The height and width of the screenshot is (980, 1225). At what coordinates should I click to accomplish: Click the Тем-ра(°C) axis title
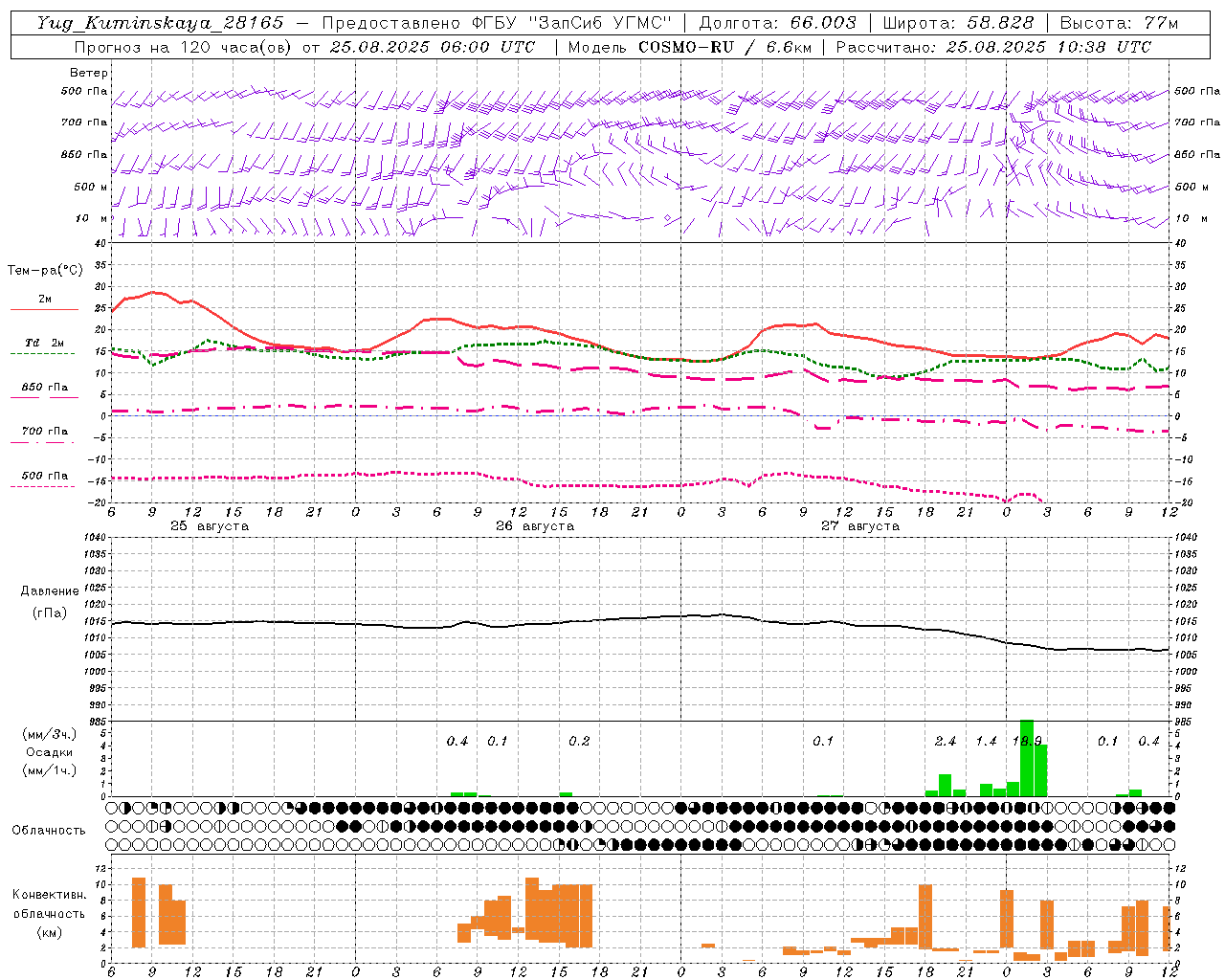point(45,271)
